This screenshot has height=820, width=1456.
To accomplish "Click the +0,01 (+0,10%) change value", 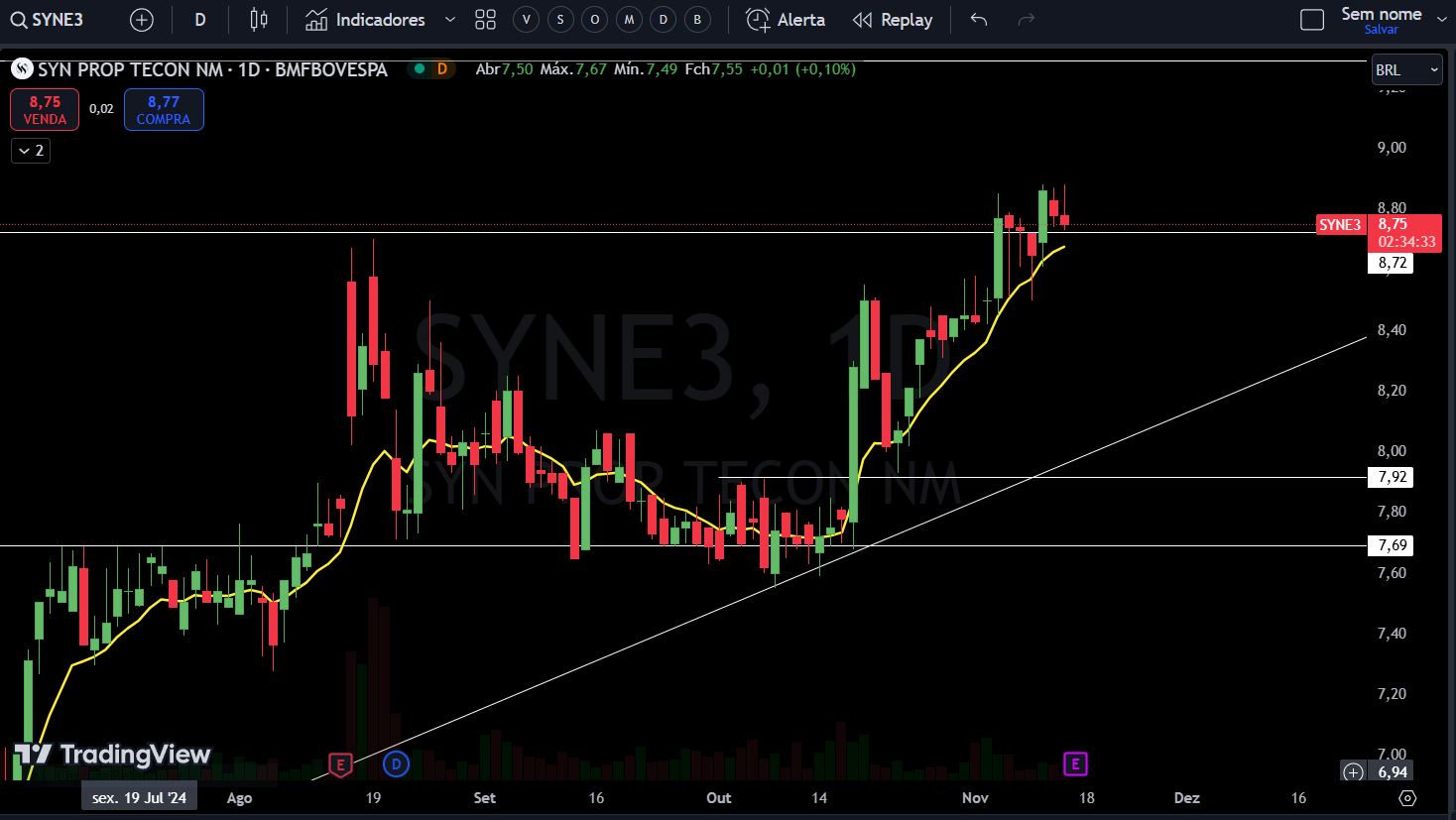I will pyautogui.click(x=802, y=69).
